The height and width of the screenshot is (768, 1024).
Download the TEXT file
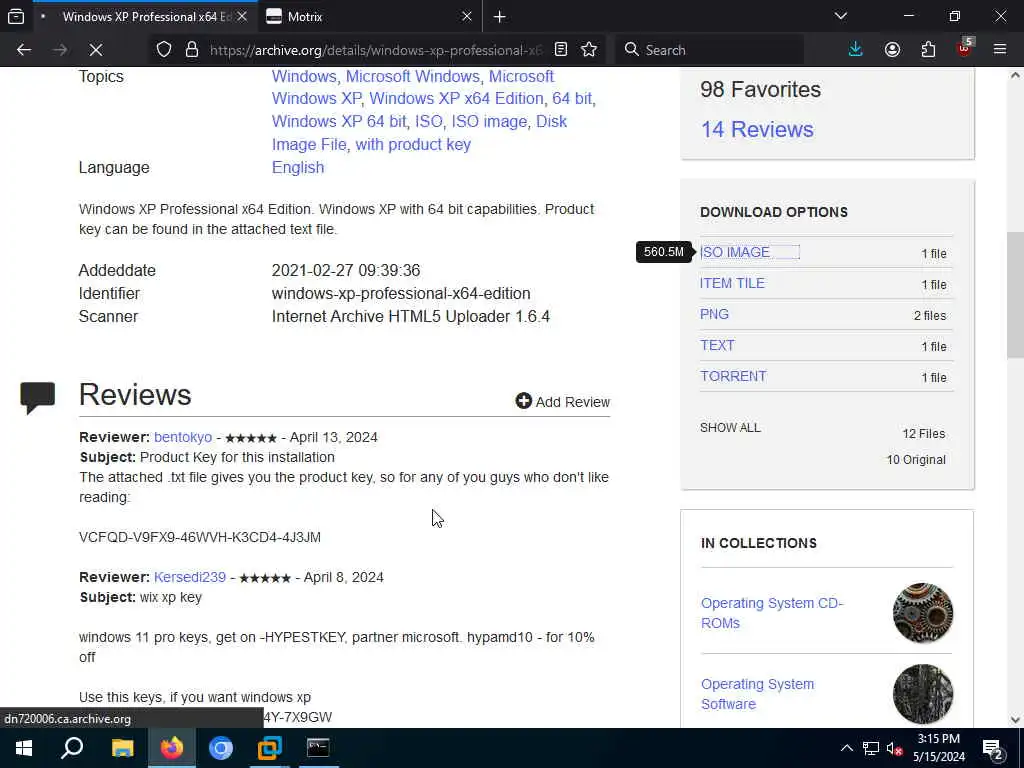click(x=717, y=345)
